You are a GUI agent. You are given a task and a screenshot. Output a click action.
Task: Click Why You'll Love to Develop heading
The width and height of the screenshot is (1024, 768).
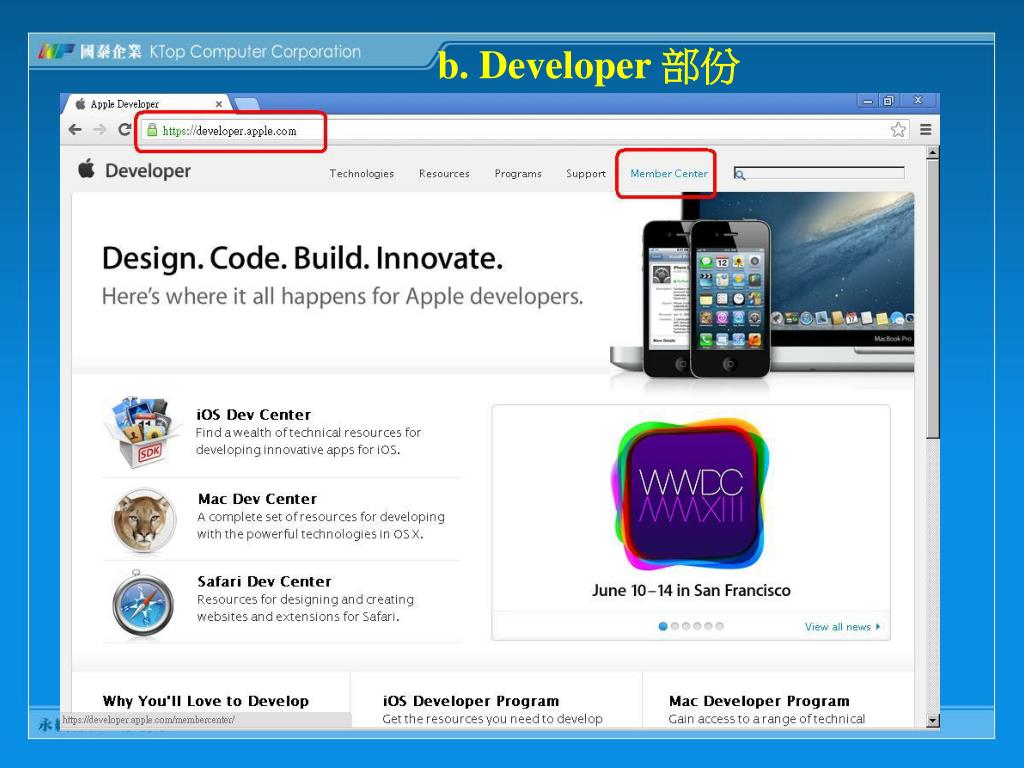click(x=206, y=701)
